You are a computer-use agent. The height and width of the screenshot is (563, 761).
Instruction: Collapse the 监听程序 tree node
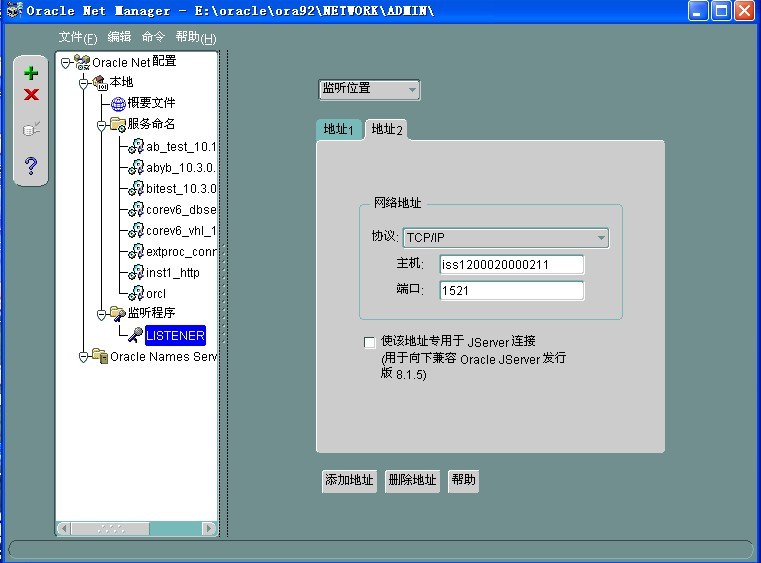(101, 315)
